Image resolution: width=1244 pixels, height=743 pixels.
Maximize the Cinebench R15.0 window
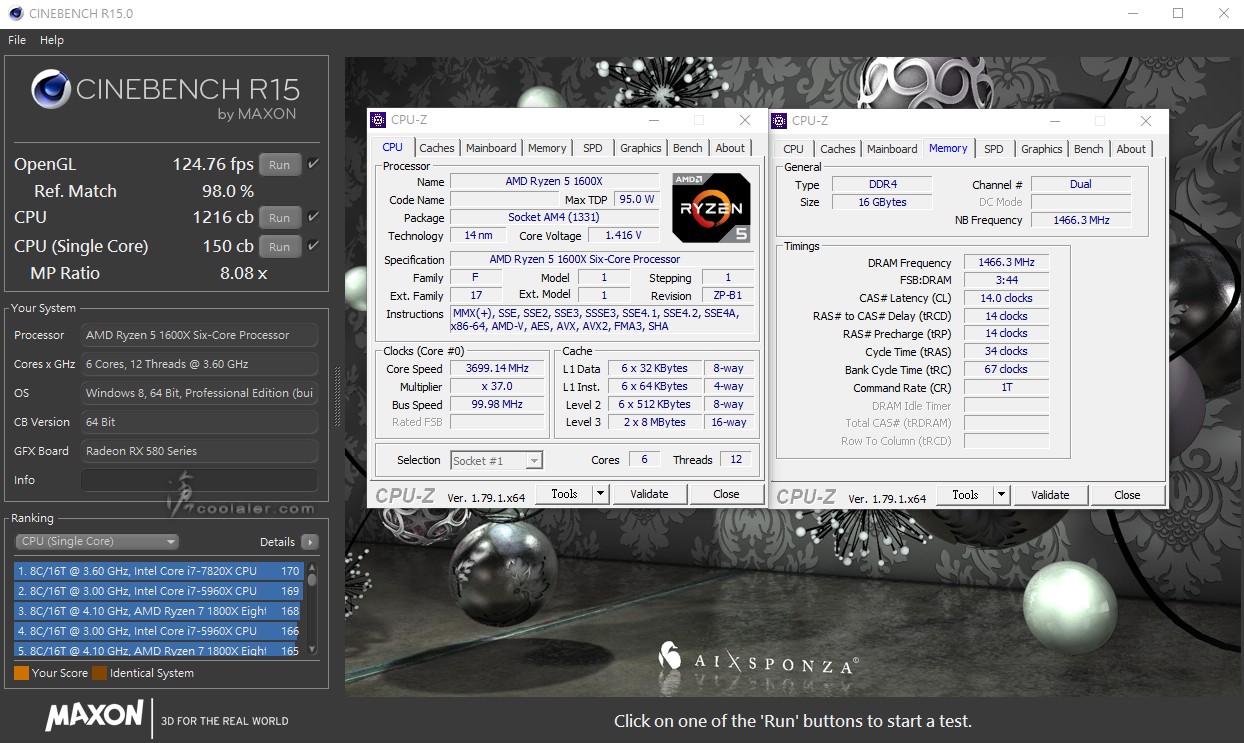click(x=1178, y=13)
